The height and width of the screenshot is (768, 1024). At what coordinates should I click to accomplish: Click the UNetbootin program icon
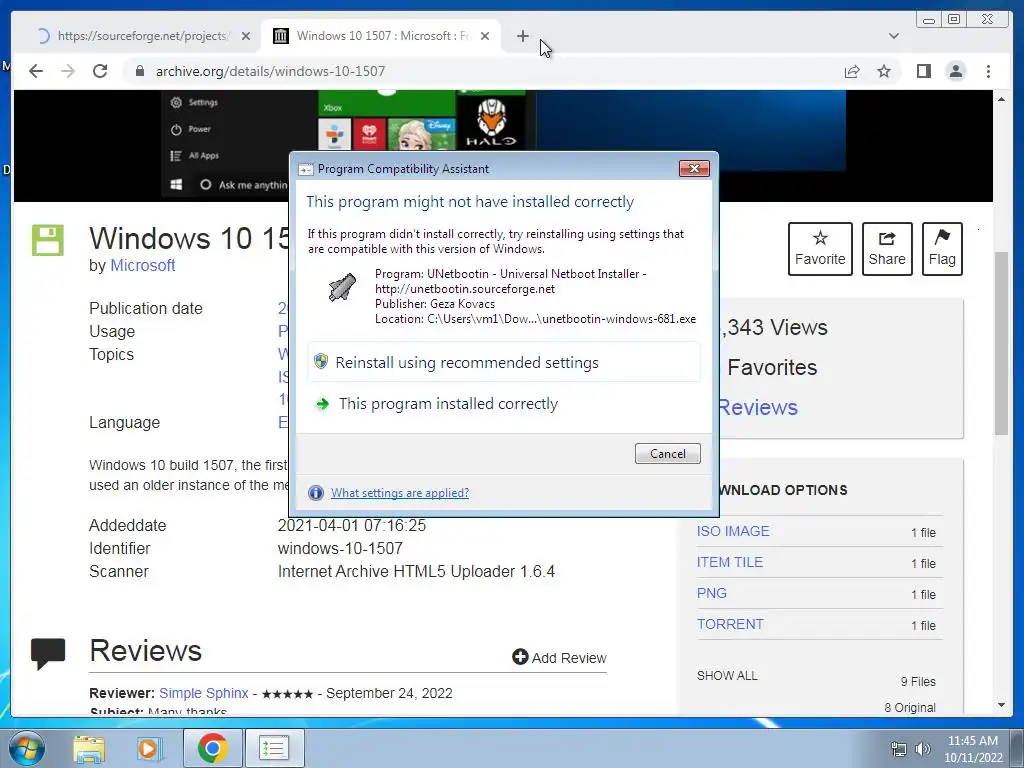click(342, 287)
